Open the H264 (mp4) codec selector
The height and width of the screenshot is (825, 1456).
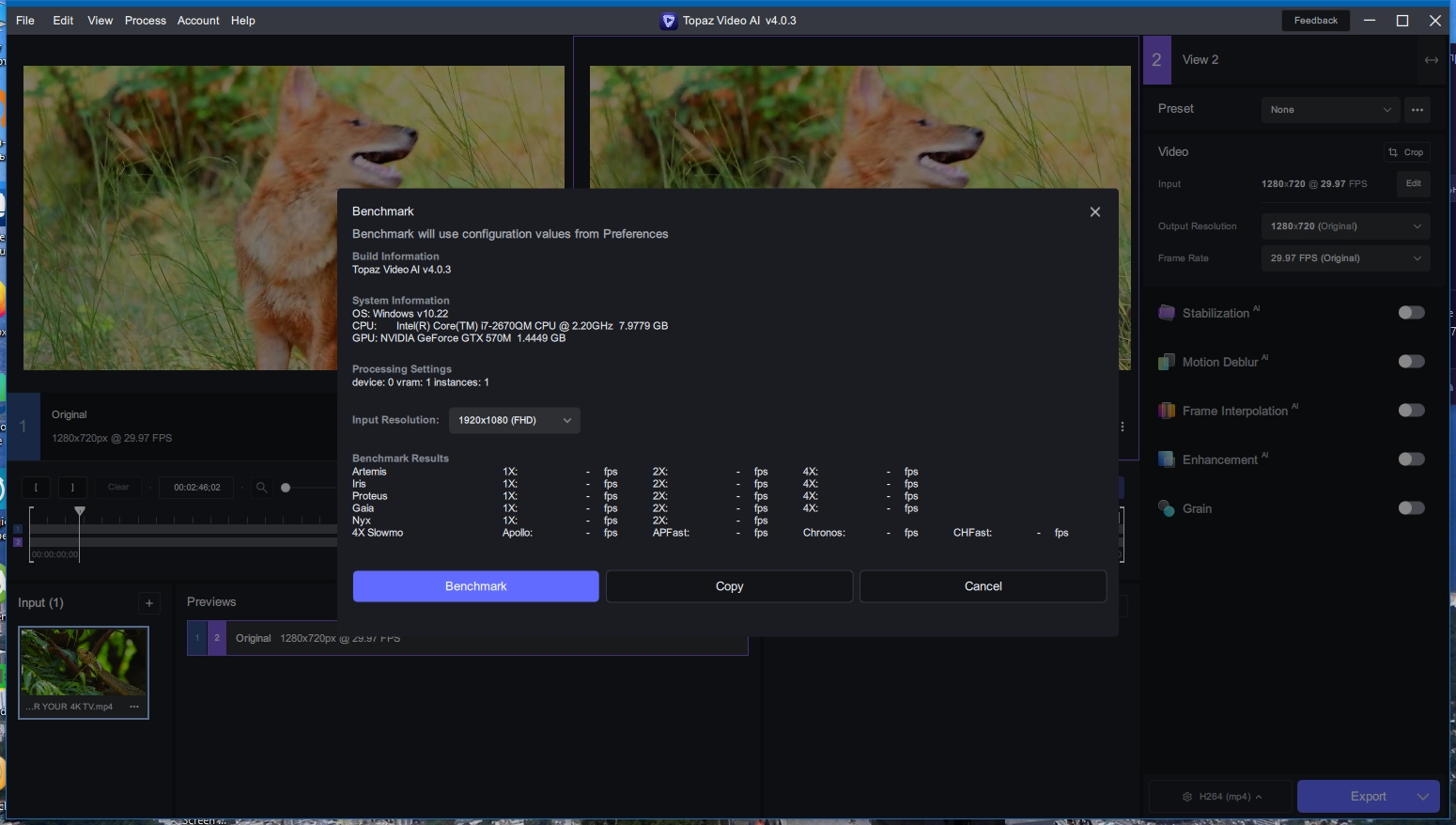click(1221, 797)
